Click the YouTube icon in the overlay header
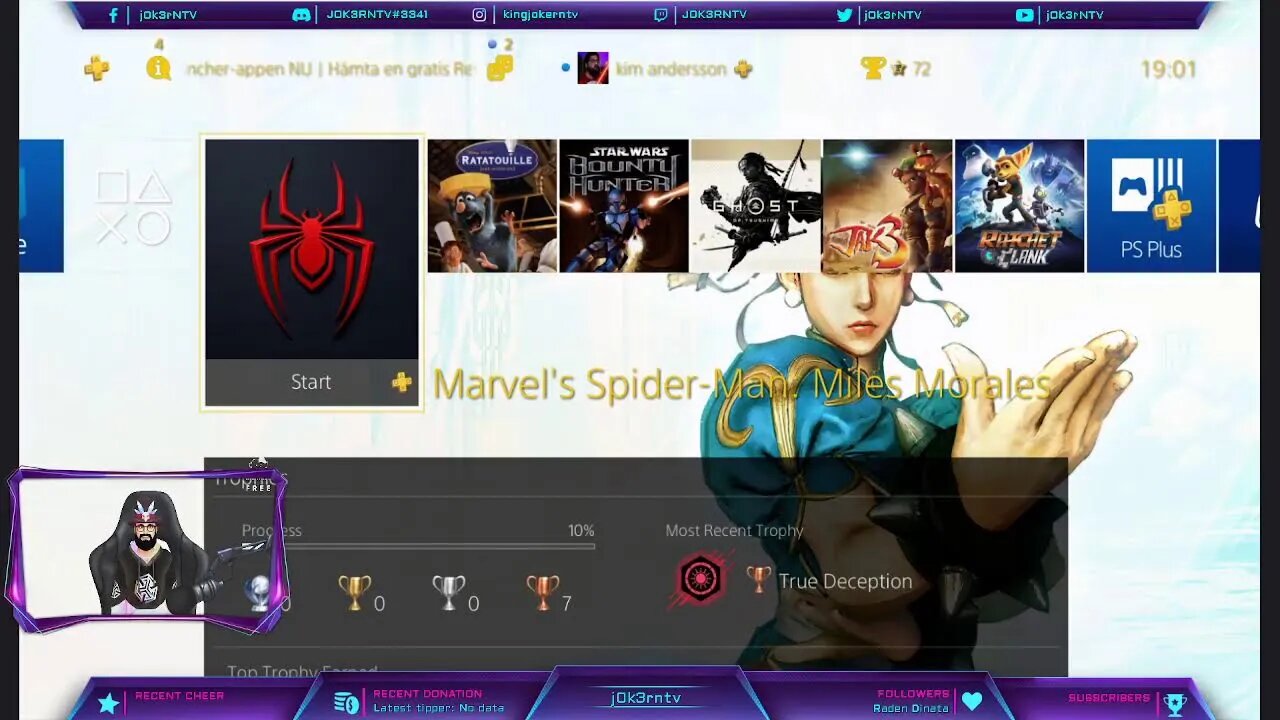The height and width of the screenshot is (720, 1280). pyautogui.click(x=1025, y=15)
